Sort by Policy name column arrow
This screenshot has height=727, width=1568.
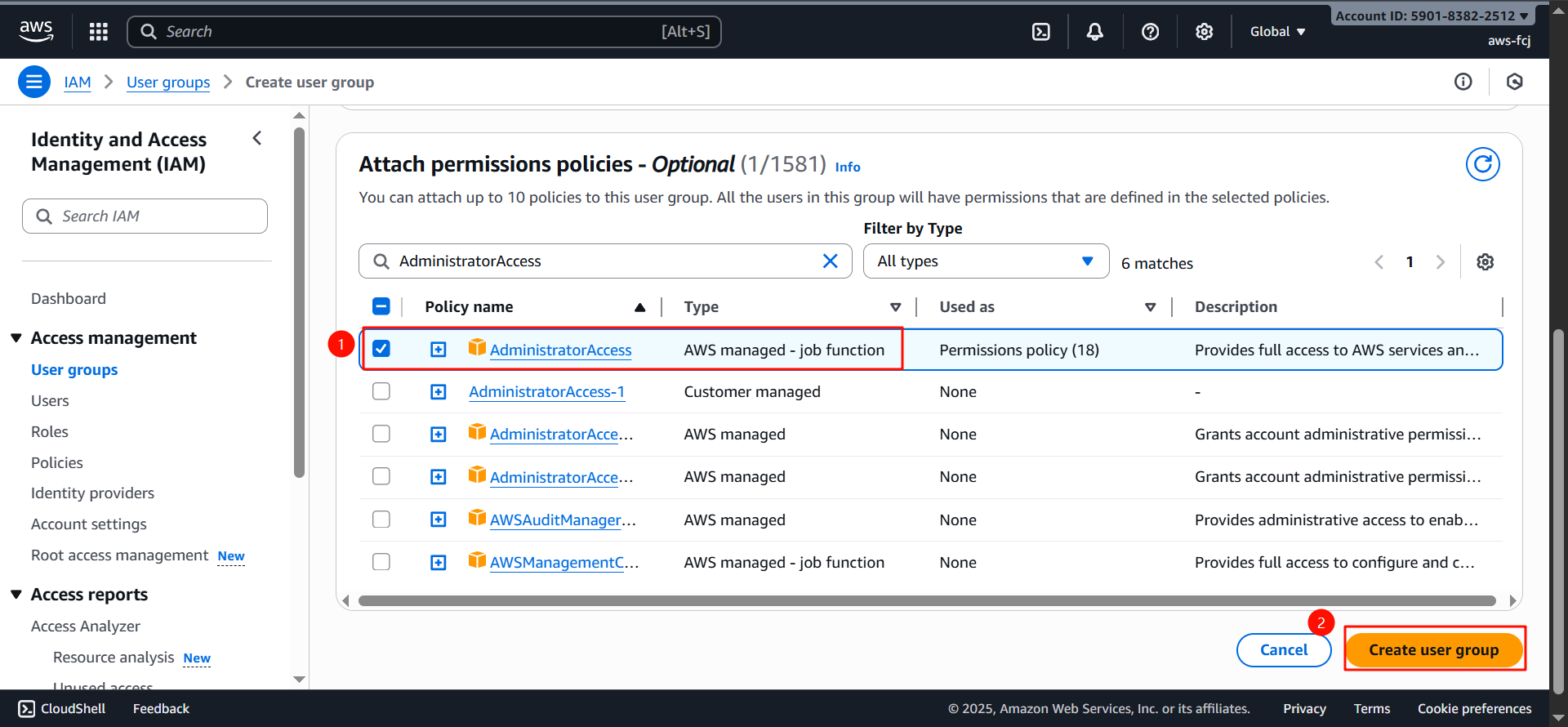(640, 307)
